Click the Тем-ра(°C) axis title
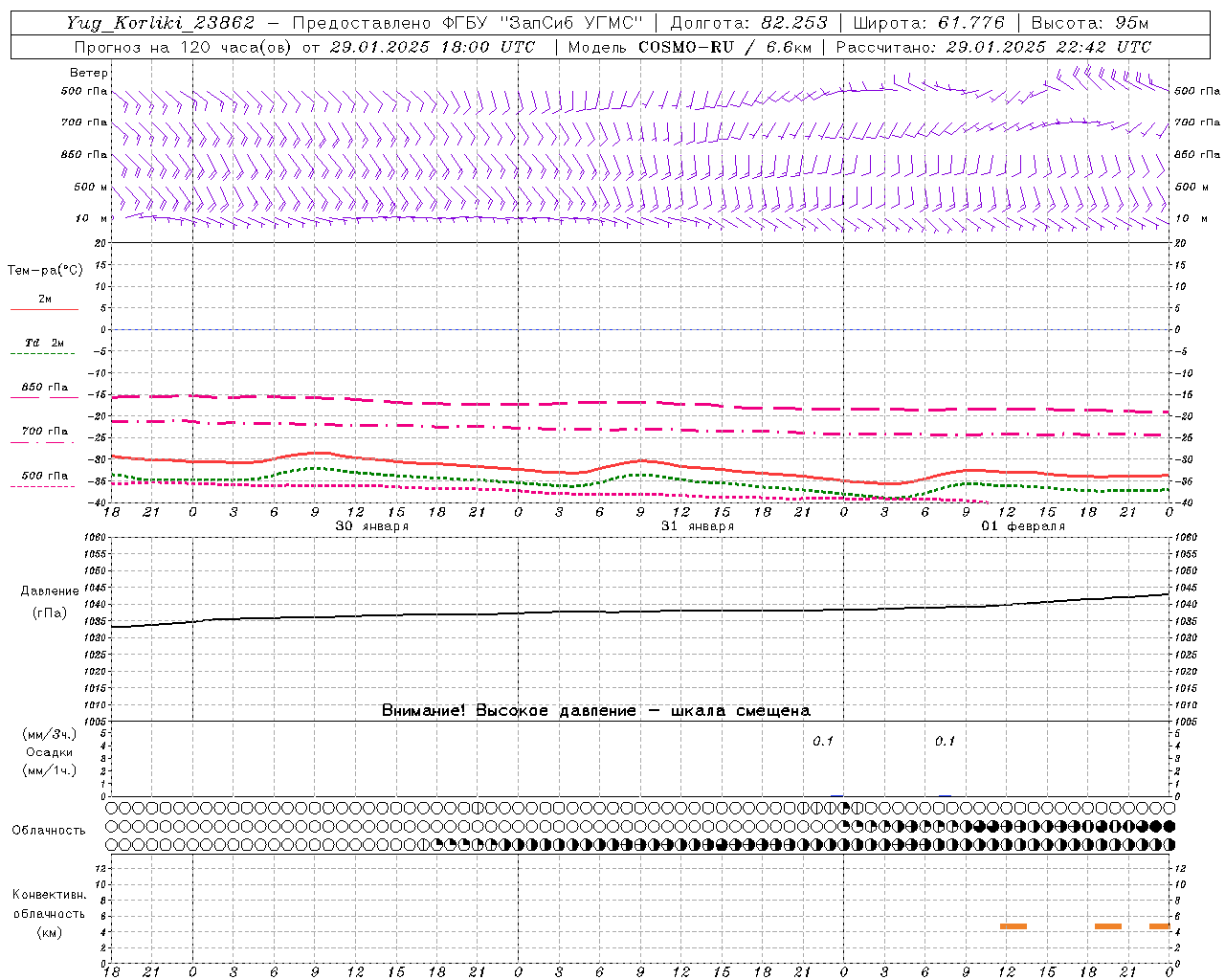Screen dimensions: 1225x980 (45, 271)
